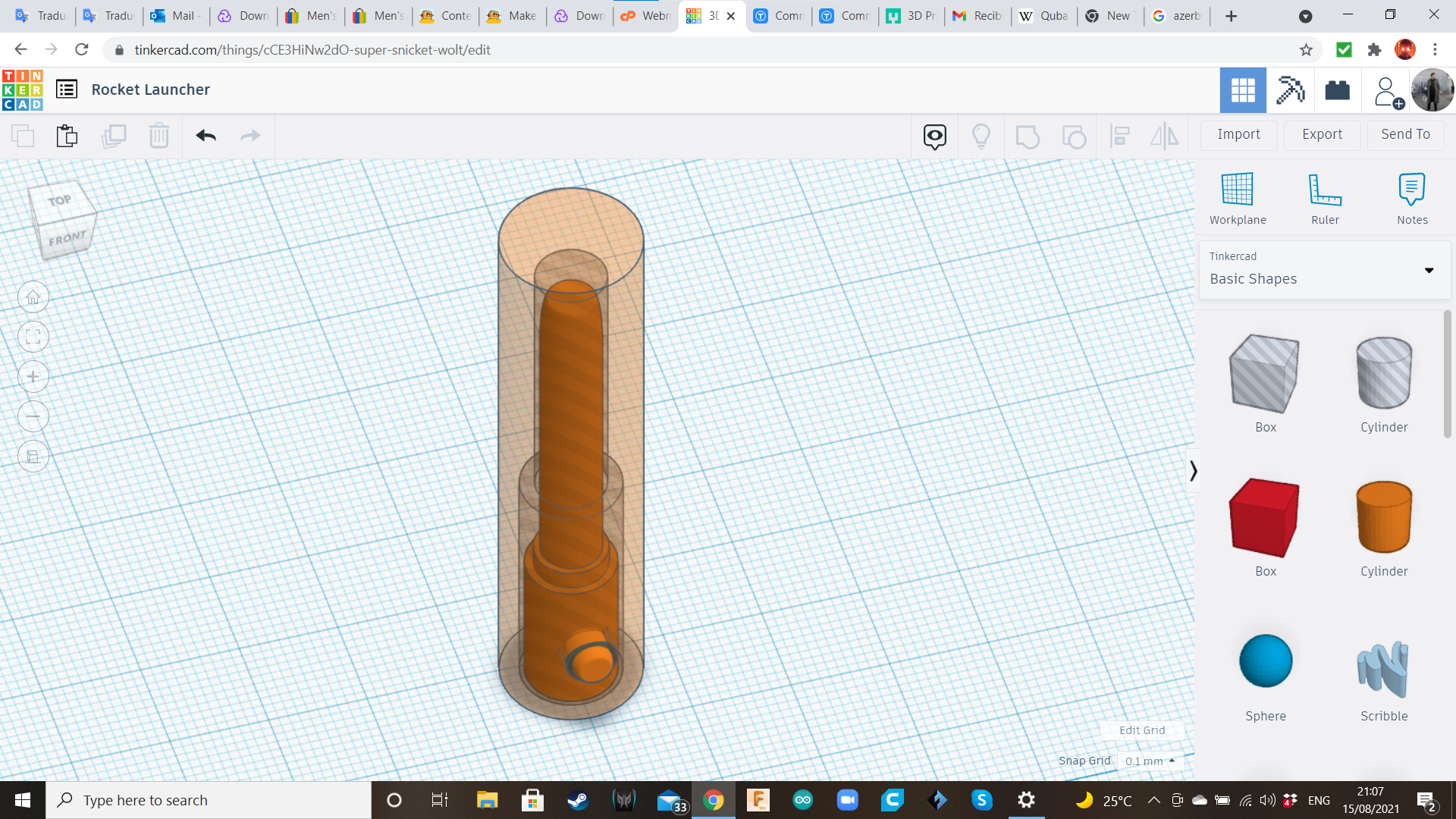1456x819 pixels.
Task: Select the red solid Box shape
Action: [1264, 518]
